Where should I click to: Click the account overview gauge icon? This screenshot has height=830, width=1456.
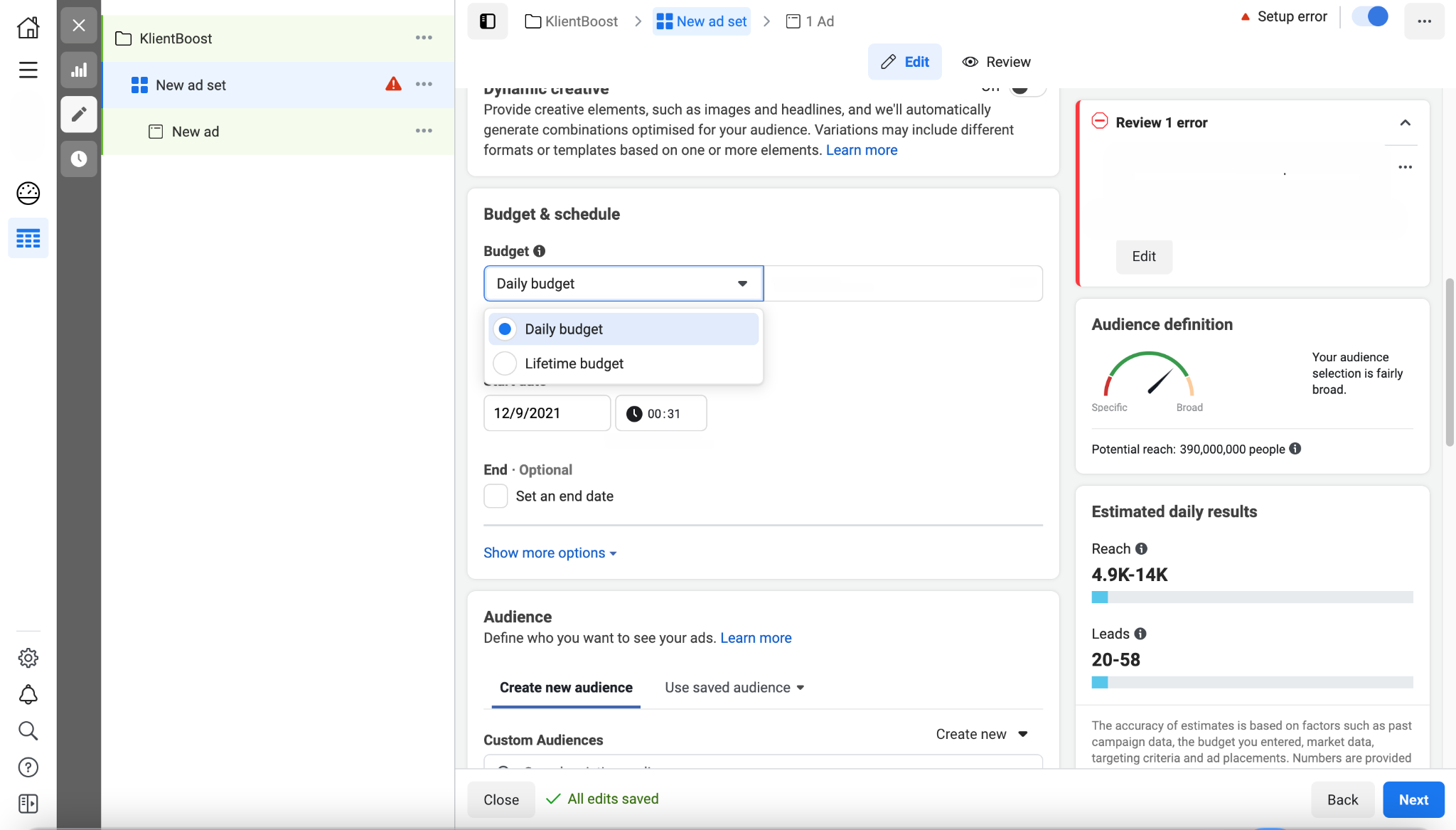28,193
